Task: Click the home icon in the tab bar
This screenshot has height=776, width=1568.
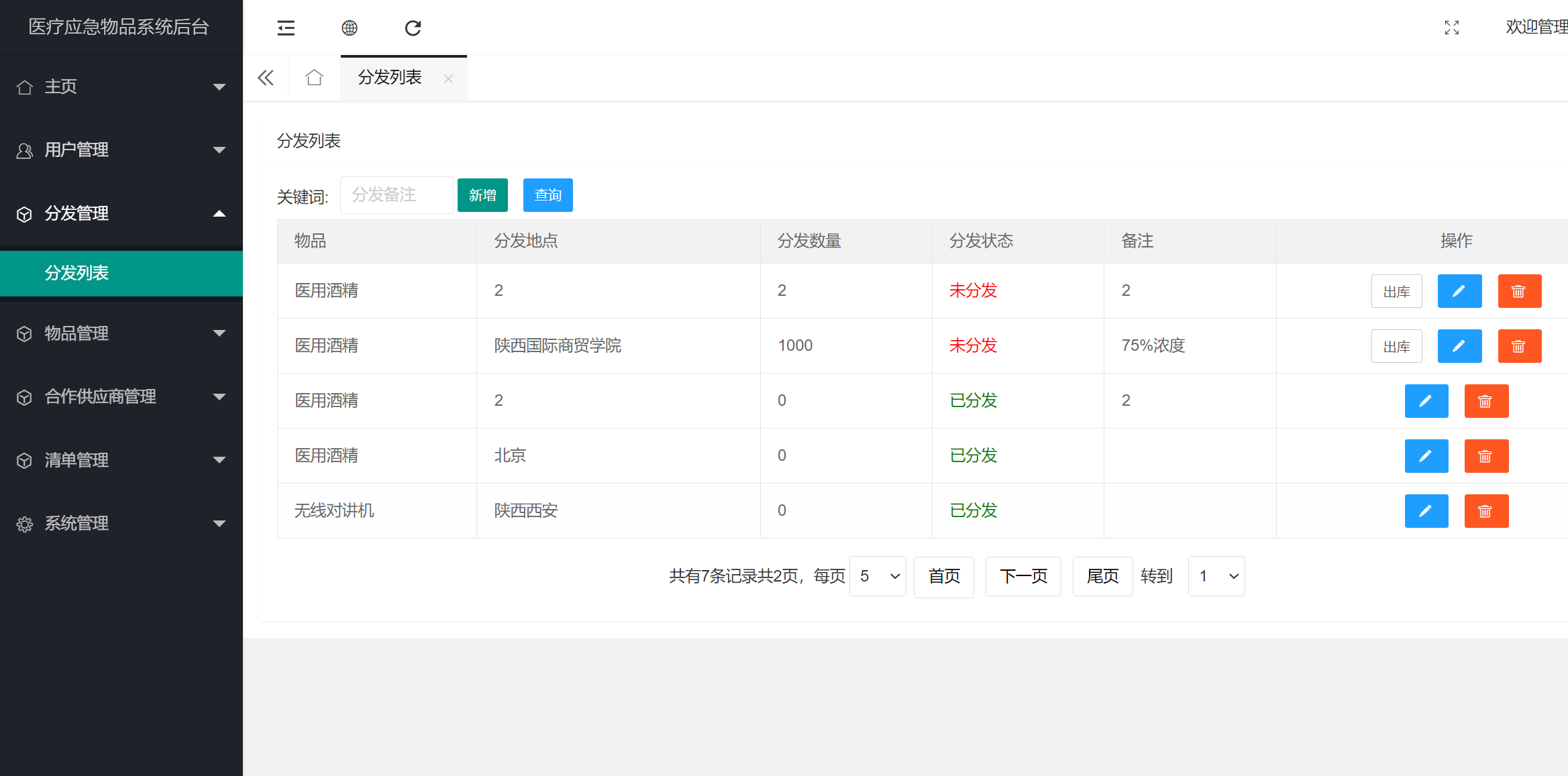Action: (313, 77)
